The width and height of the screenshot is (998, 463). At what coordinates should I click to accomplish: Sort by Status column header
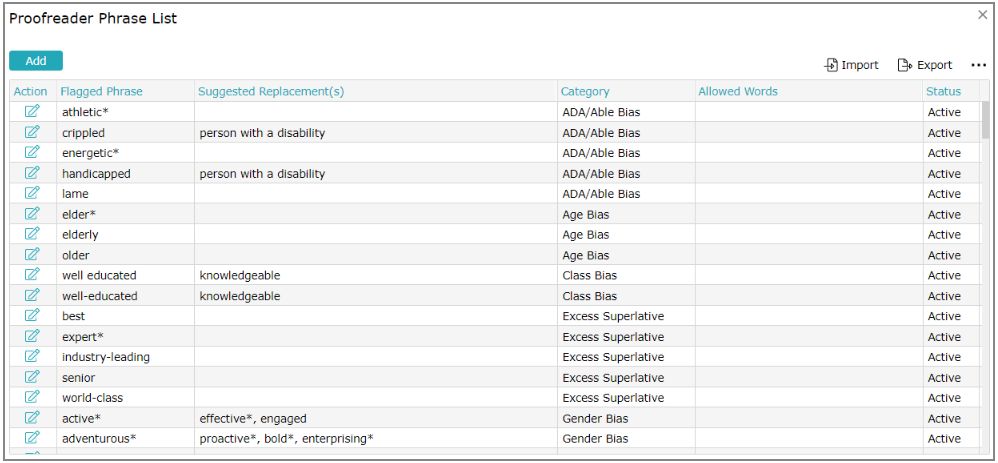(943, 91)
